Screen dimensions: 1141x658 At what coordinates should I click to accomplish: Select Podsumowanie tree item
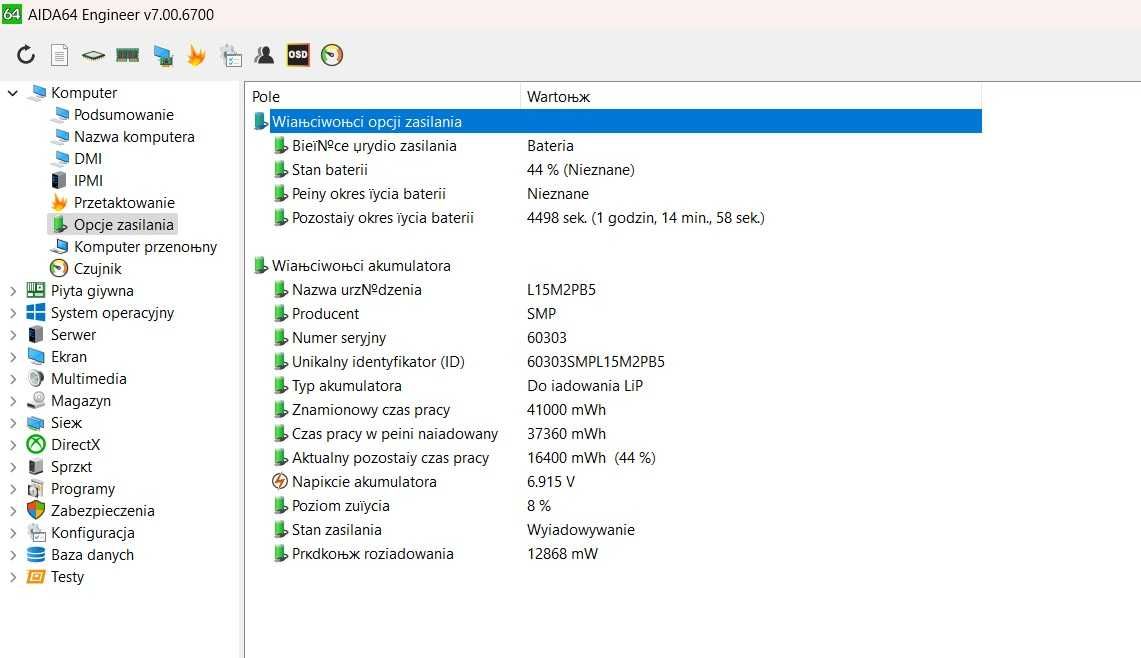point(124,115)
